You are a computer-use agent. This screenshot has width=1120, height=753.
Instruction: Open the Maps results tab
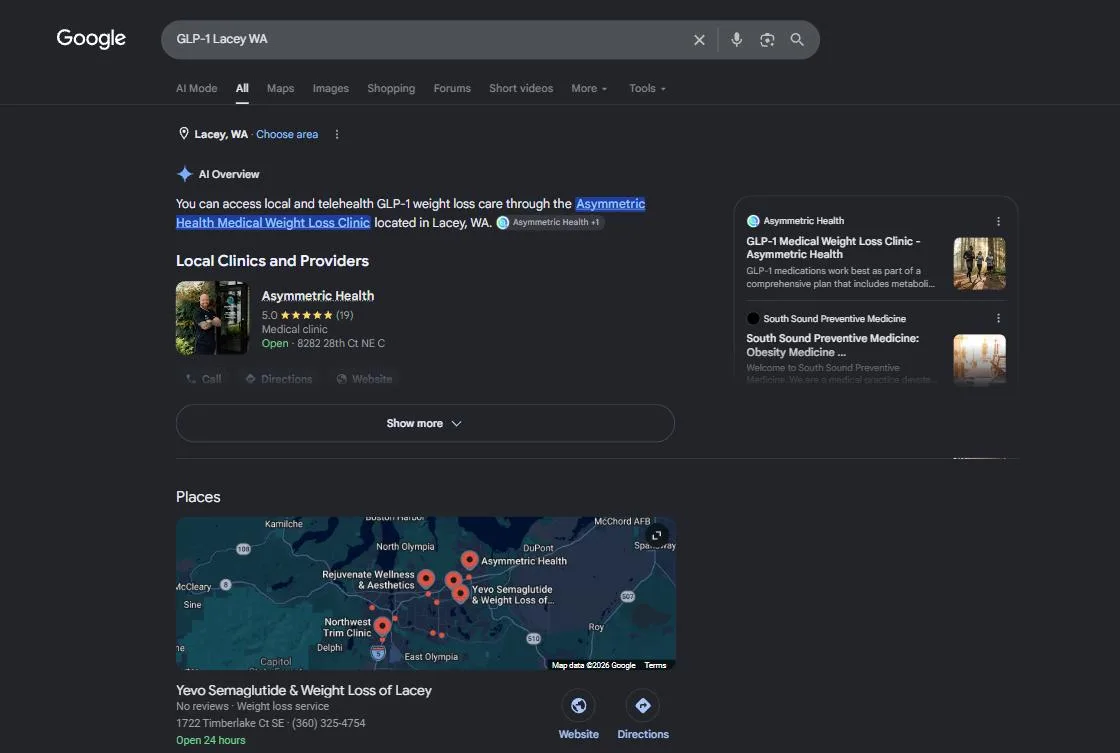pyautogui.click(x=280, y=89)
